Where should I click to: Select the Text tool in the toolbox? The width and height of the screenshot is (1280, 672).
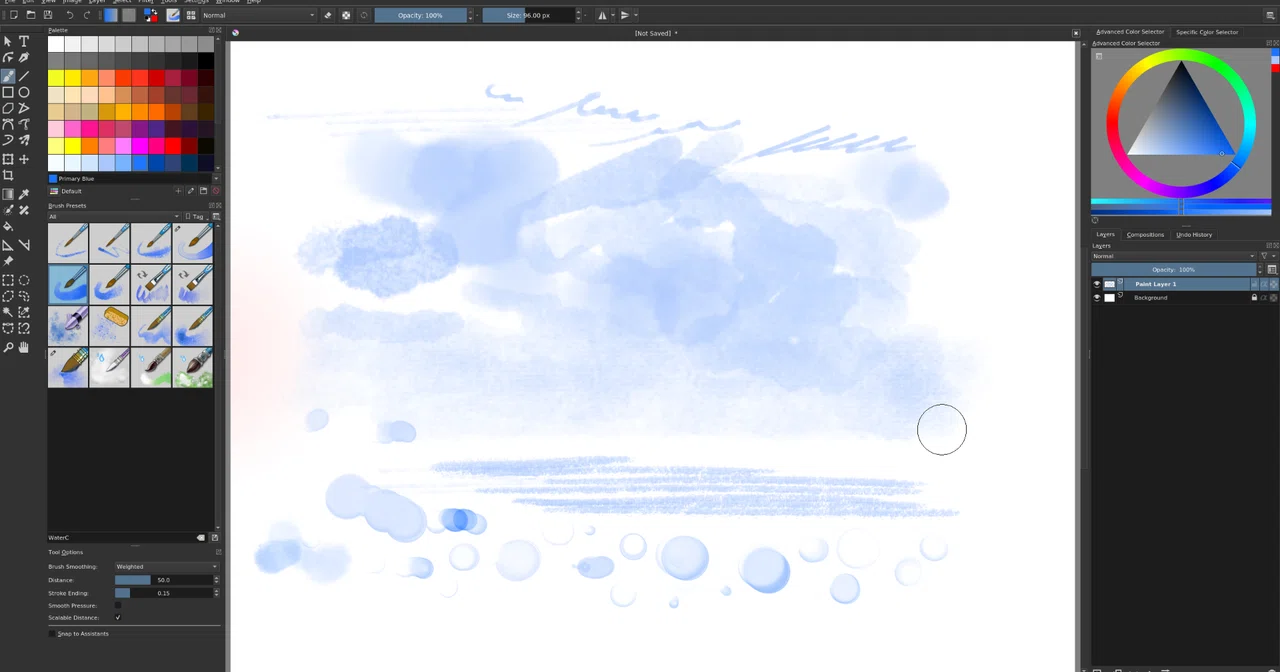point(24,41)
